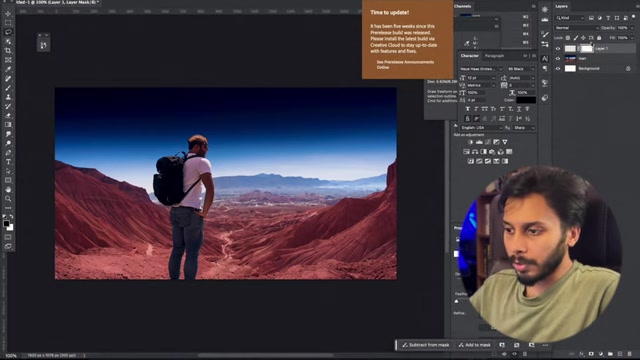Select the Frame tool
The height and width of the screenshot is (360, 640).
[x=8, y=60]
